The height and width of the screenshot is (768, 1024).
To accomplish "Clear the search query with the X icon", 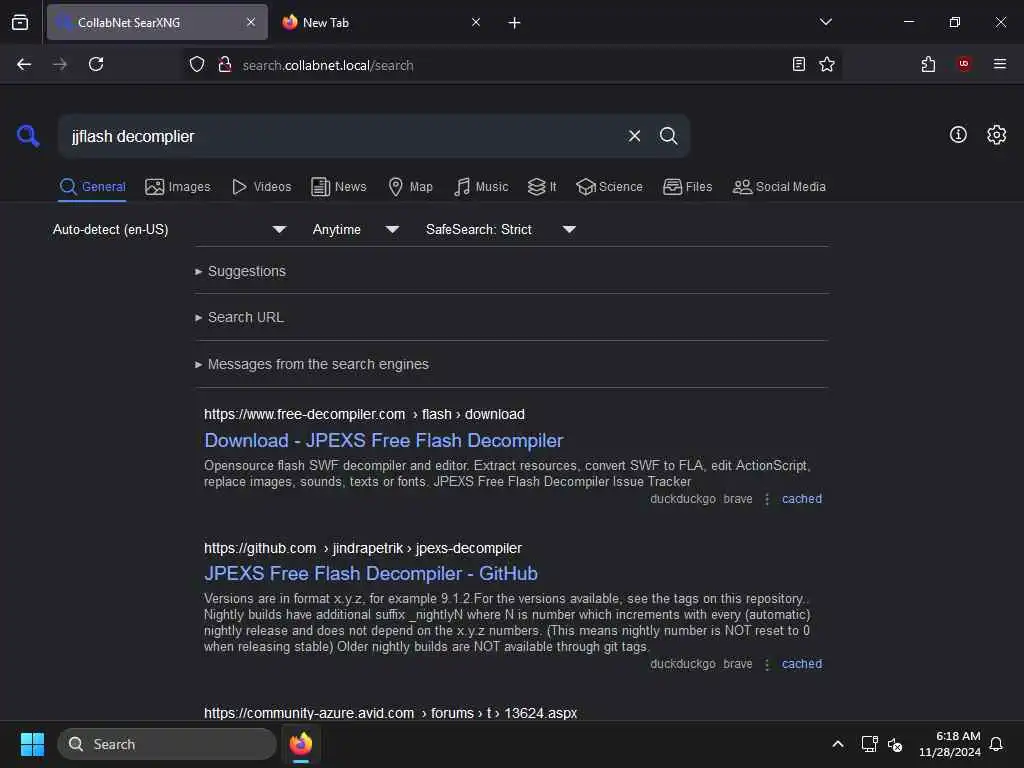I will tap(634, 136).
